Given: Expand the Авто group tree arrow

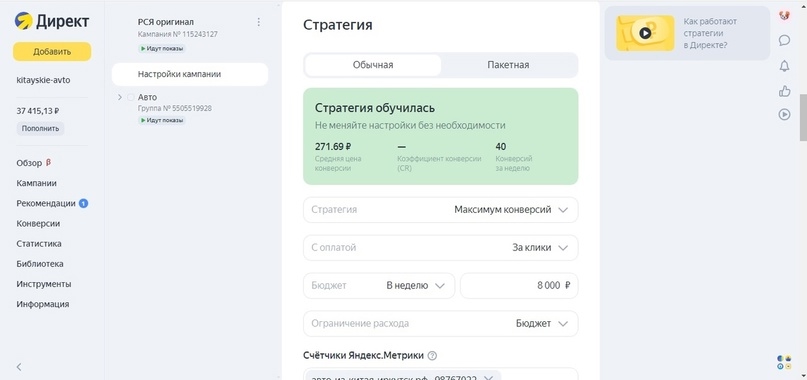Looking at the screenshot, I should pyautogui.click(x=120, y=97).
